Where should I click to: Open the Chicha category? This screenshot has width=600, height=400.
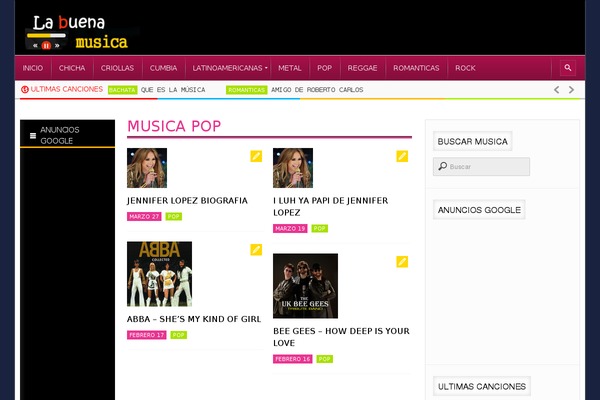(72, 68)
